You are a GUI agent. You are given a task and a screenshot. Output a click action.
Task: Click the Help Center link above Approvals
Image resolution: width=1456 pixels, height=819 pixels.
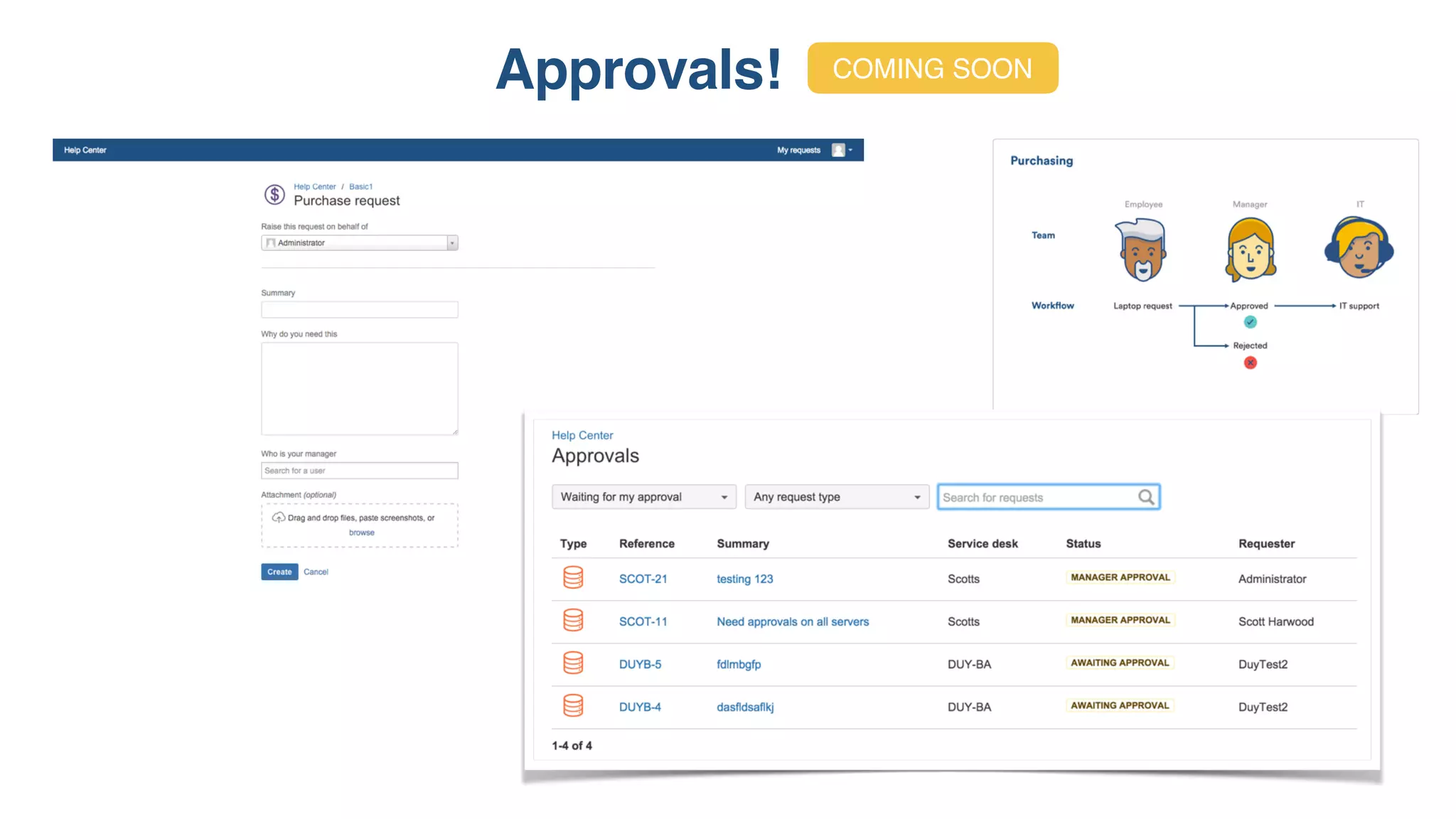click(582, 435)
